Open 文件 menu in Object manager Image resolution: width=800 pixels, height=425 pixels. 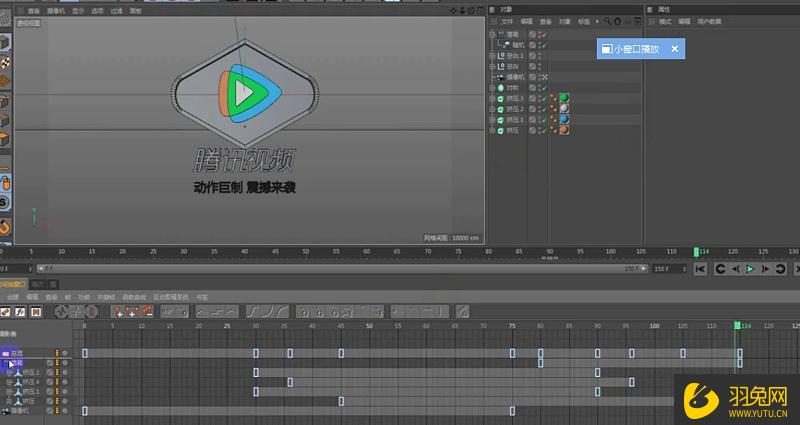507,21
